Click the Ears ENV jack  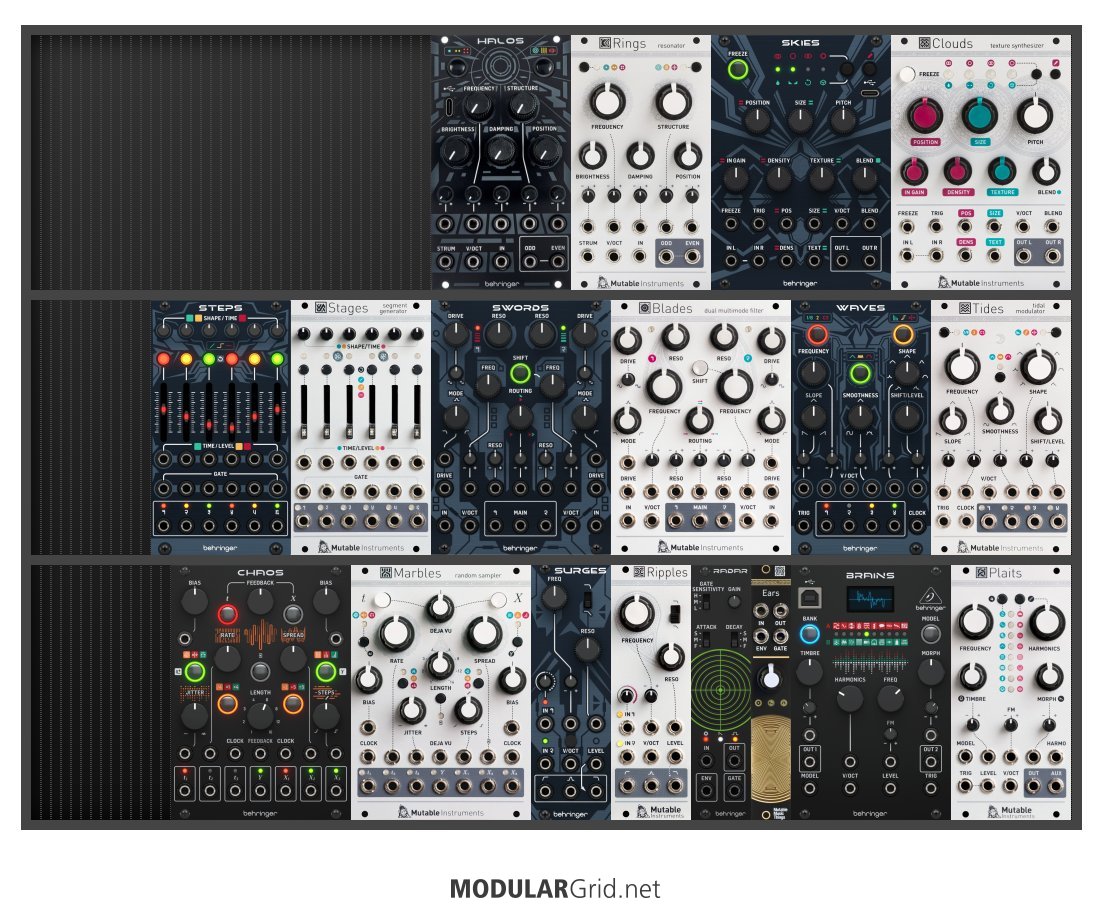coord(761,636)
